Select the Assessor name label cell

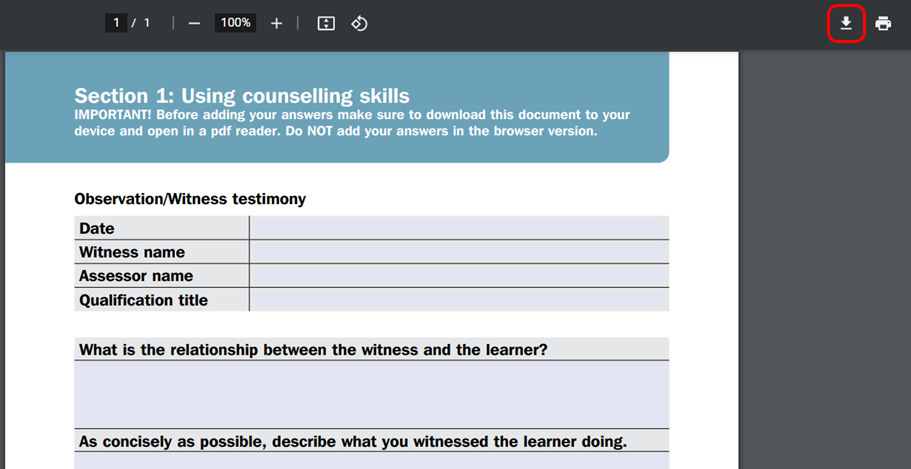(x=162, y=275)
